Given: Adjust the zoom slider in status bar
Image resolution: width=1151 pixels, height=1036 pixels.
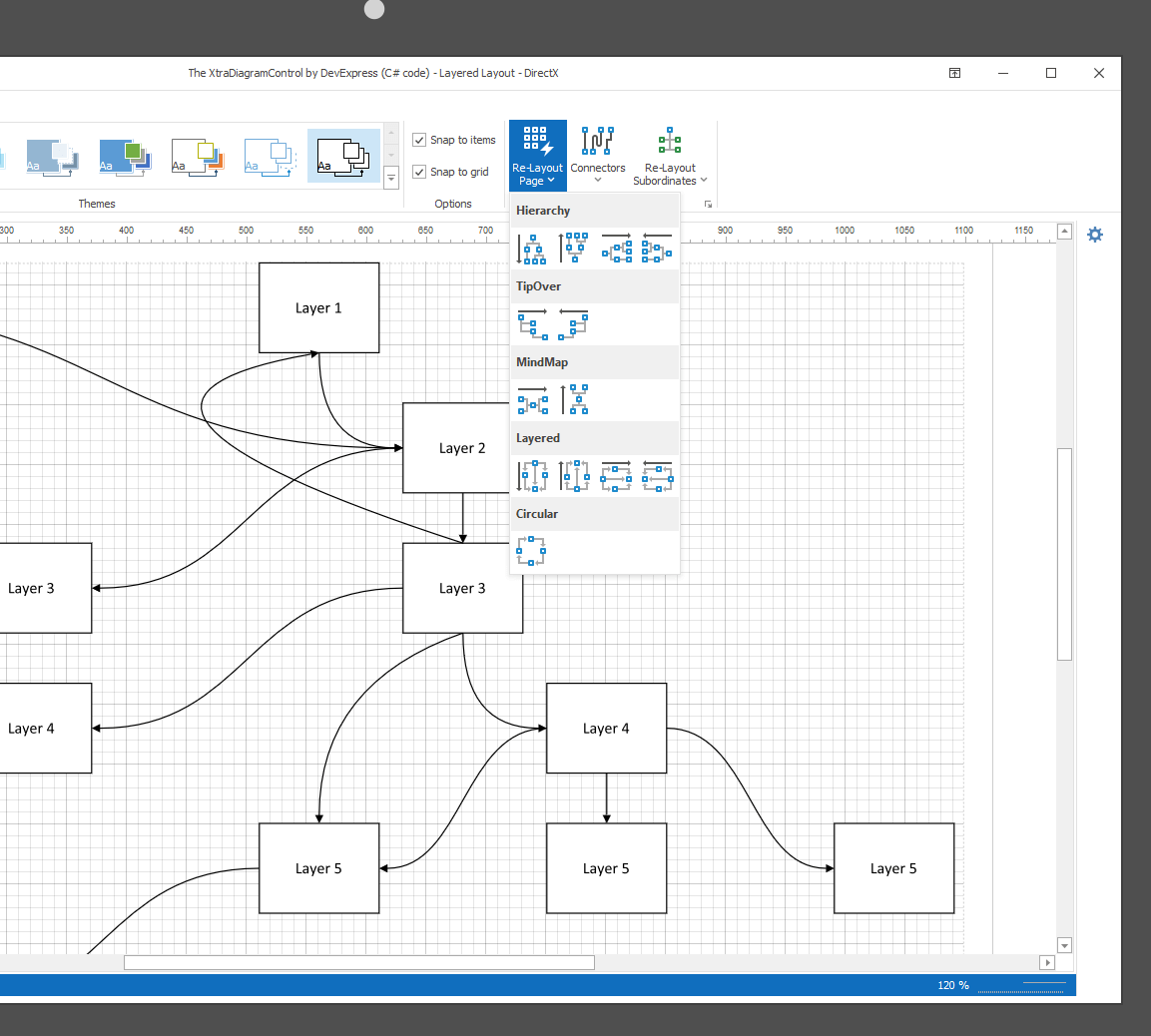Looking at the screenshot, I should (1021, 985).
